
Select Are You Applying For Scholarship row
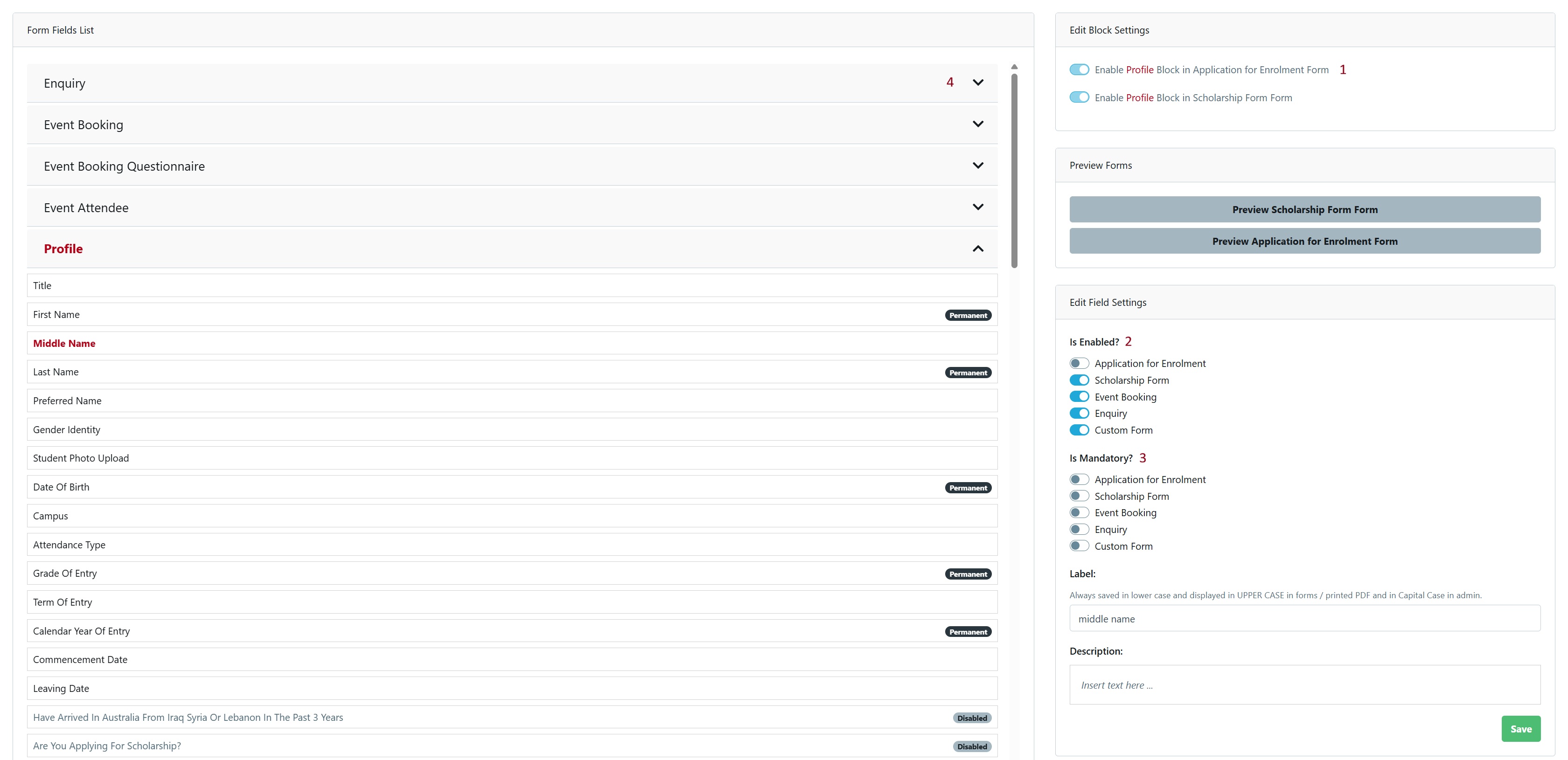coord(511,746)
